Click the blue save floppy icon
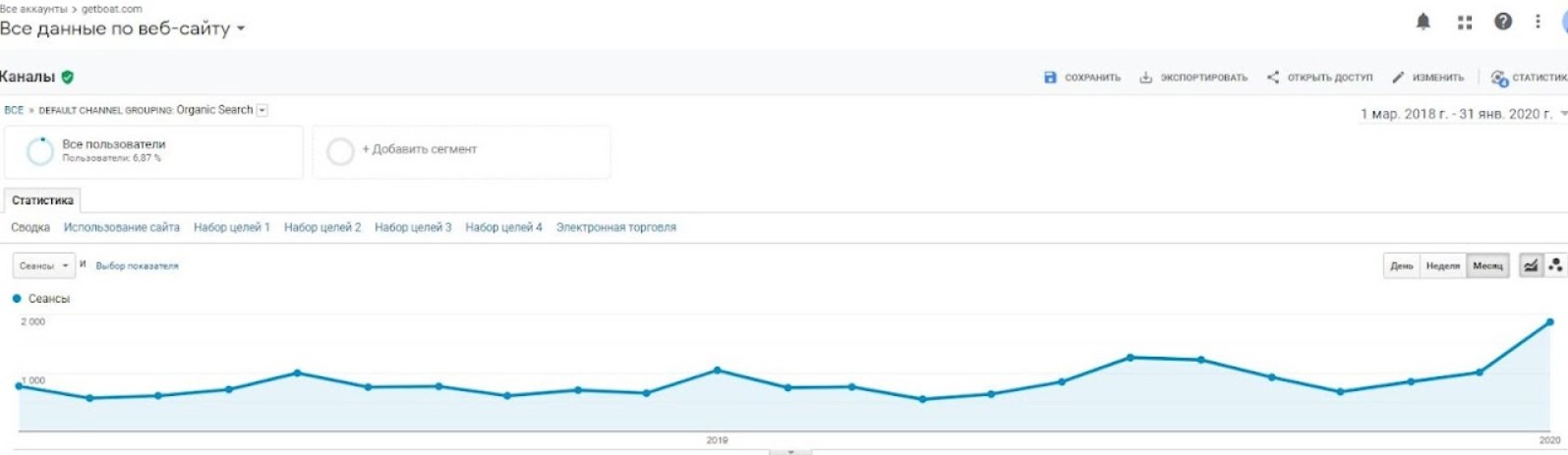This screenshot has width=1568, height=455. [x=1050, y=77]
